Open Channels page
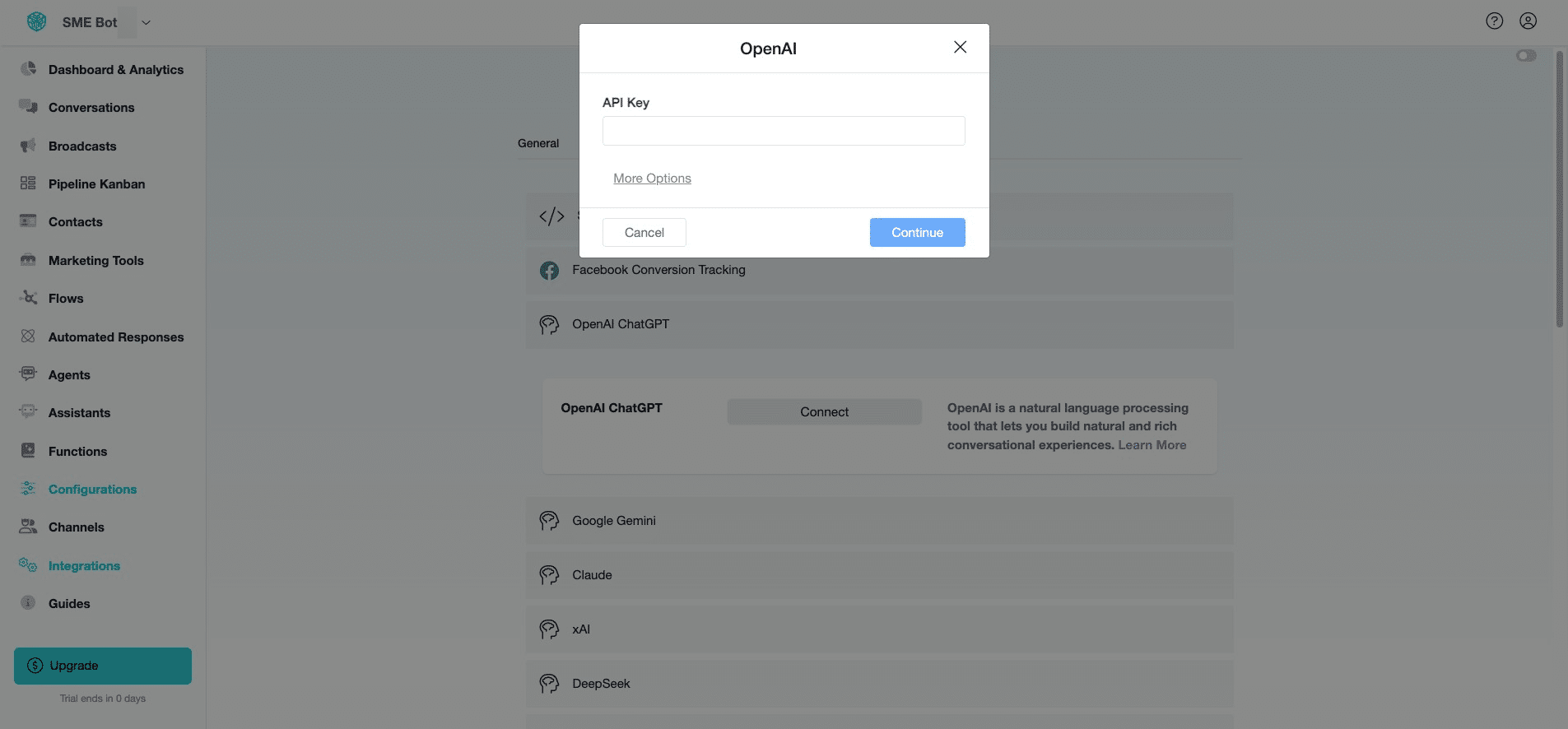The image size is (1568, 729). coord(77,527)
